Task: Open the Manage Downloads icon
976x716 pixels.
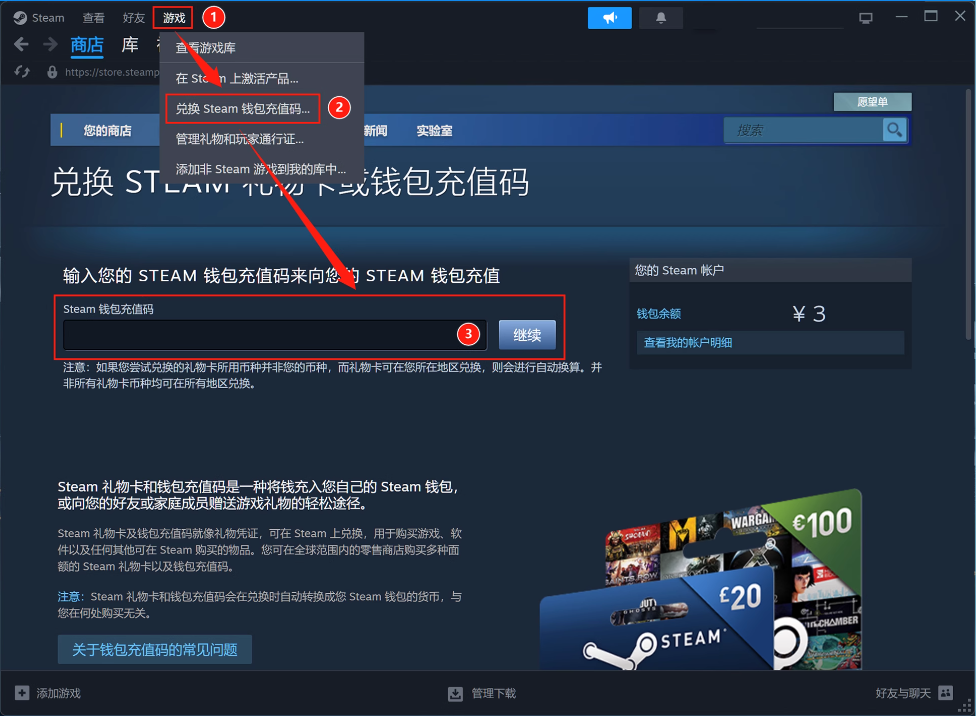Action: 455,693
